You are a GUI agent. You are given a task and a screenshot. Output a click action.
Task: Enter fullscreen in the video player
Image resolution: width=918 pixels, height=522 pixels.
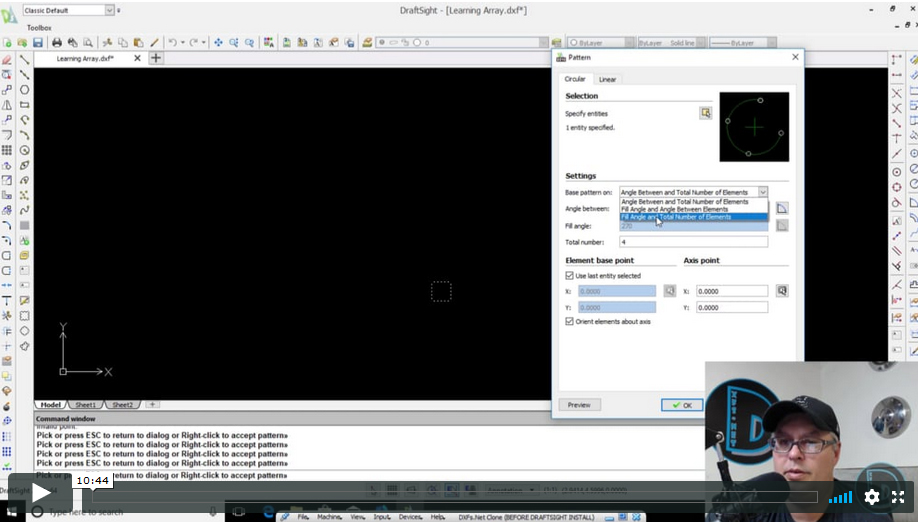point(898,497)
